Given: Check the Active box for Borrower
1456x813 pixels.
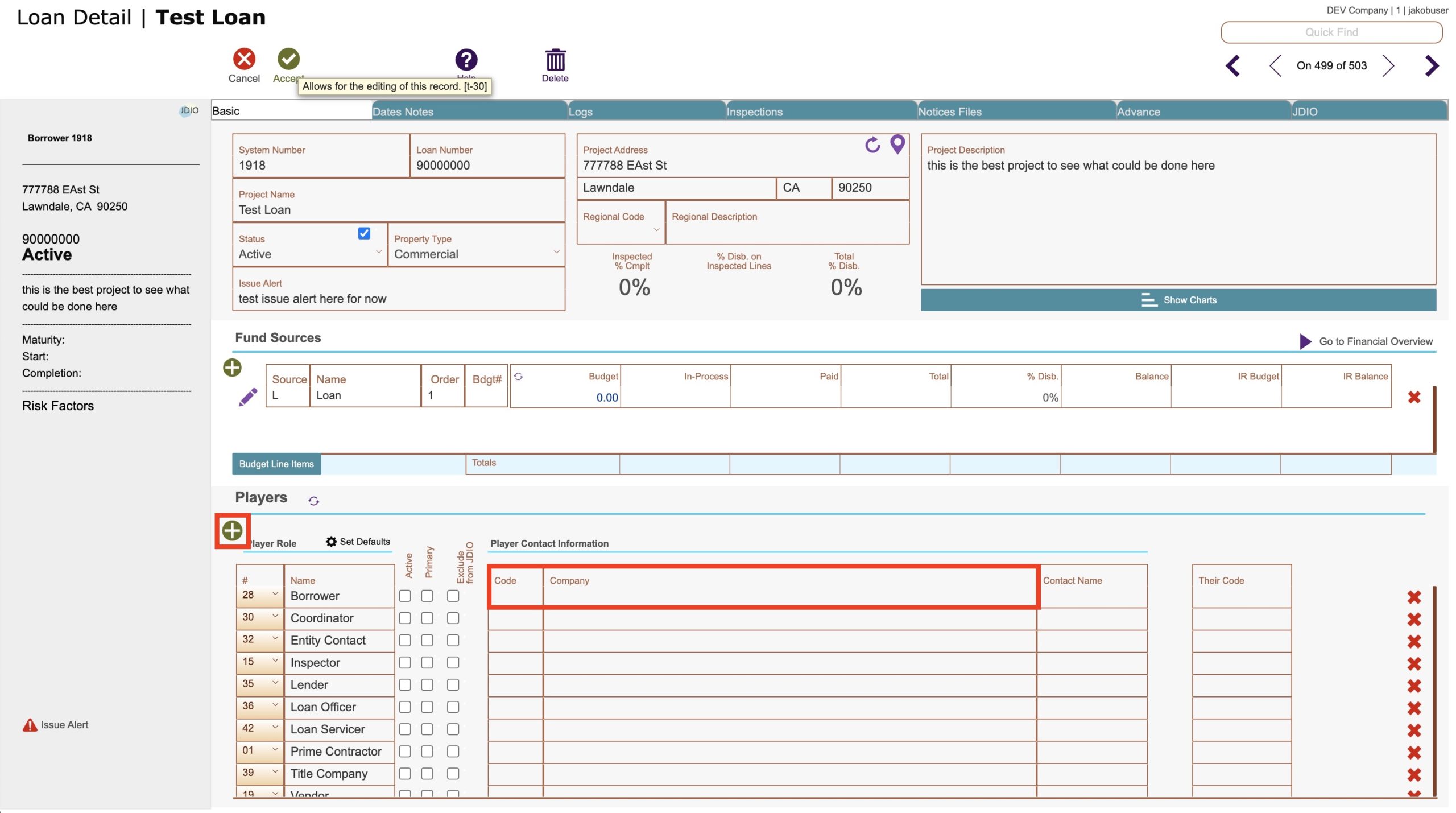Looking at the screenshot, I should tap(405, 596).
